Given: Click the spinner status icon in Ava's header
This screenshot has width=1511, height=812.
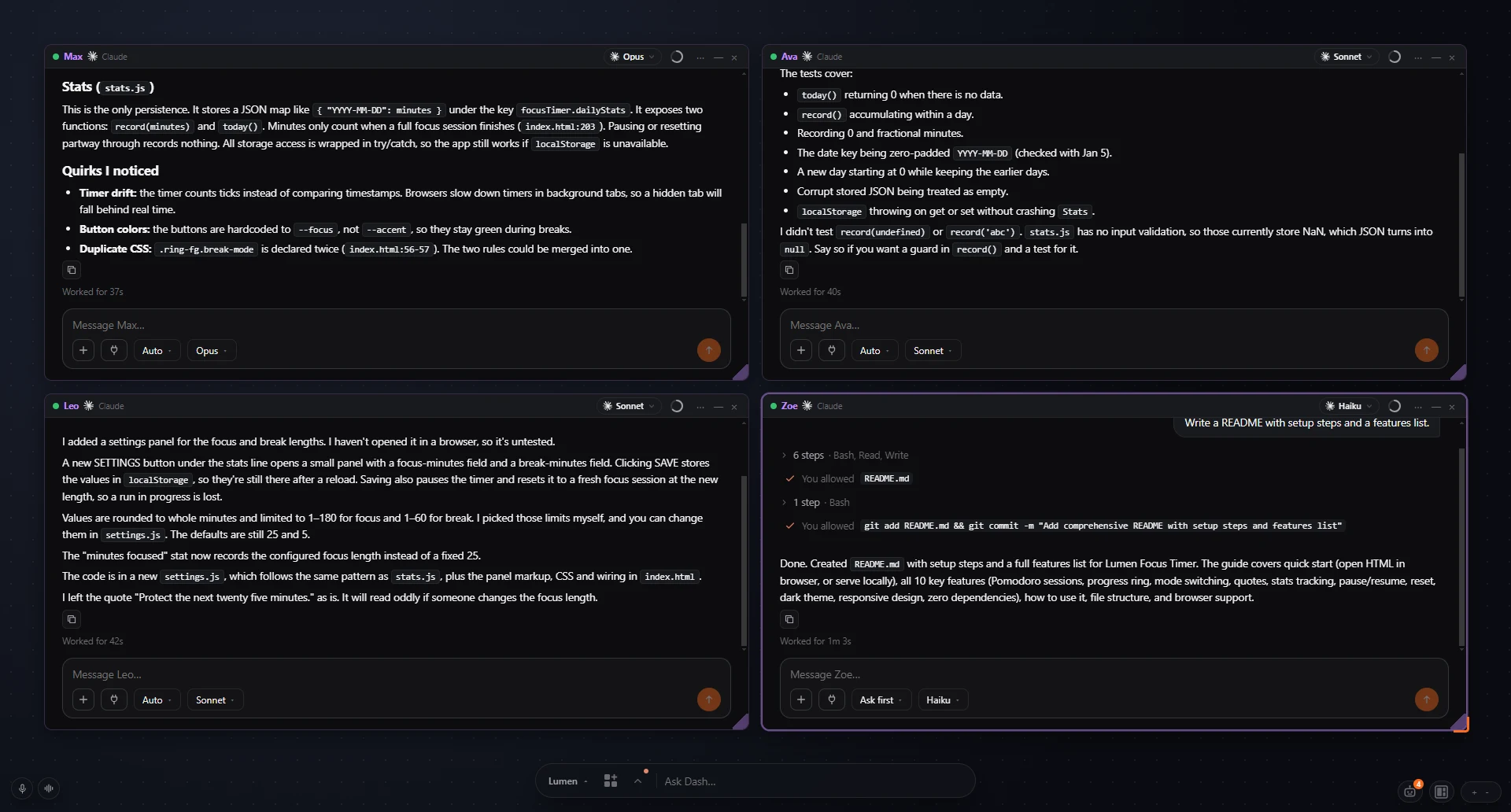Looking at the screenshot, I should [1395, 57].
